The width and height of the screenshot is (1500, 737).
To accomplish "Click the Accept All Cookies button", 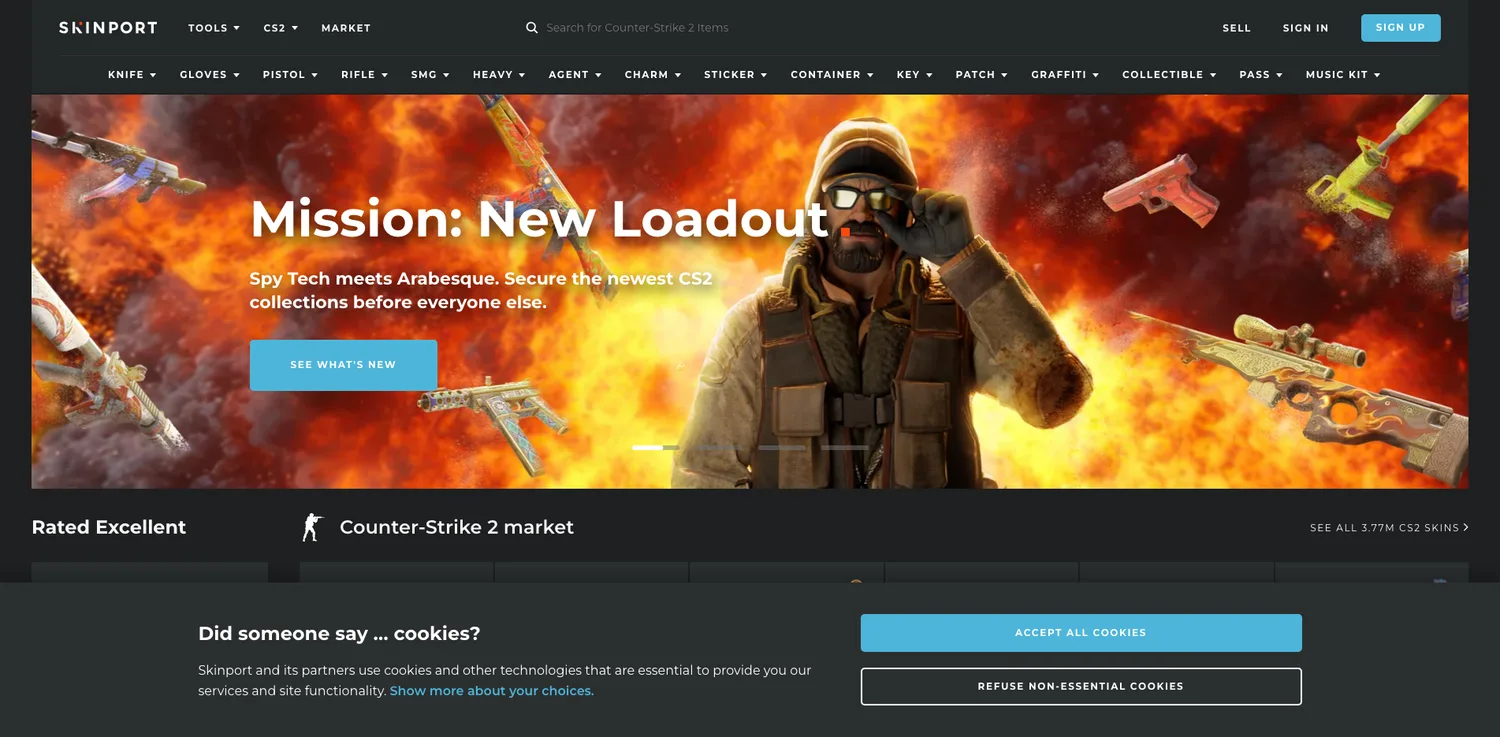I will point(1081,633).
